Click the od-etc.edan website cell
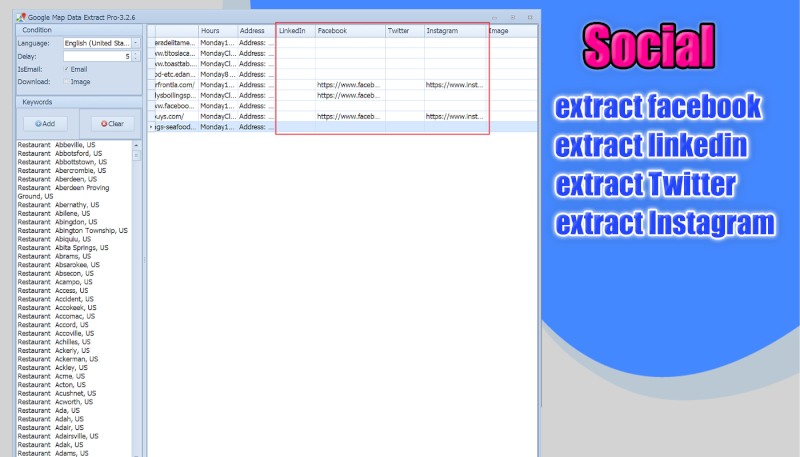This screenshot has height=457, width=800. (x=177, y=74)
